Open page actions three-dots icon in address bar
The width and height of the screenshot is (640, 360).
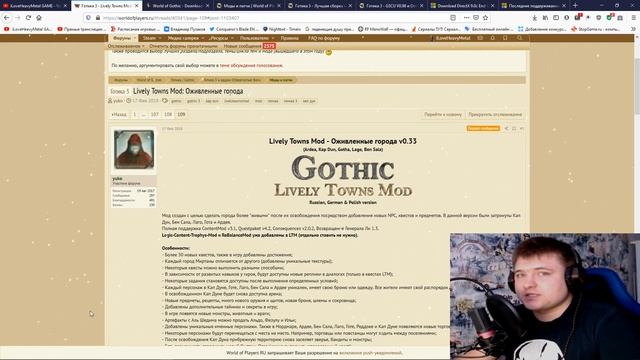(466, 18)
